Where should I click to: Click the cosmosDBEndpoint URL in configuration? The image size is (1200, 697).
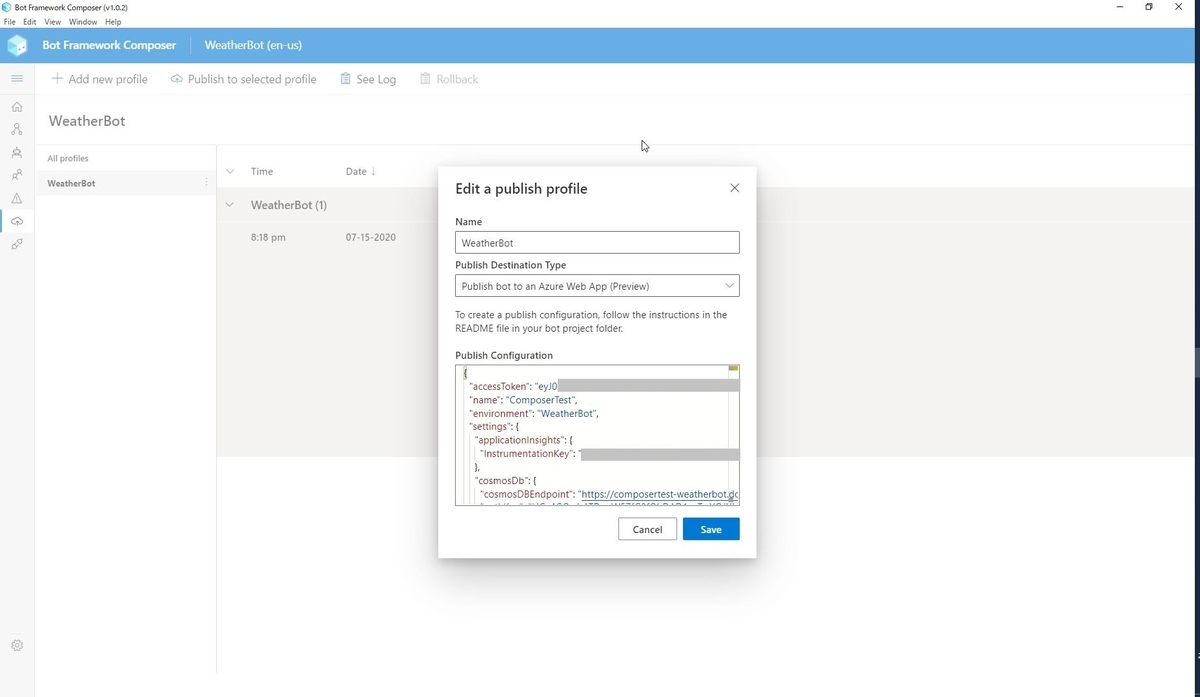658,494
